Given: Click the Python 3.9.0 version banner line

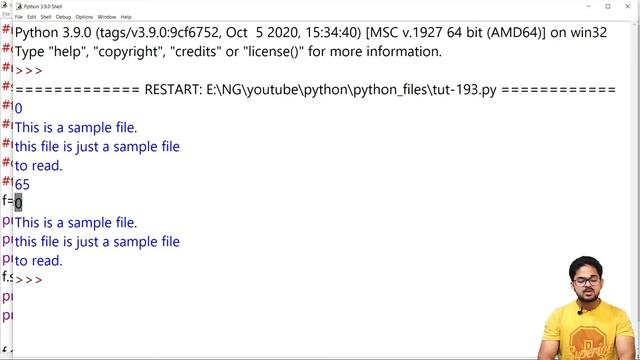Looking at the screenshot, I should coord(311,33).
